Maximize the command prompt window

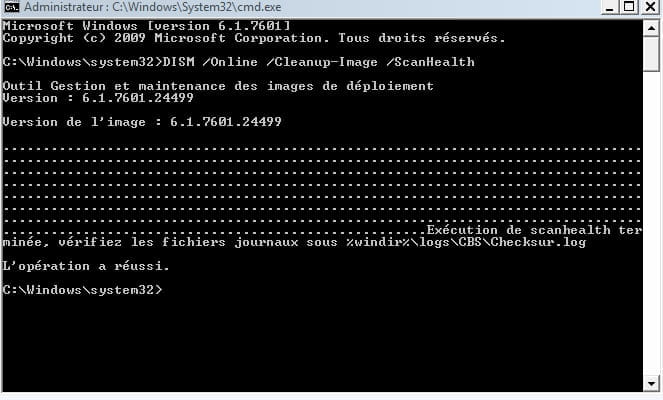630,7
